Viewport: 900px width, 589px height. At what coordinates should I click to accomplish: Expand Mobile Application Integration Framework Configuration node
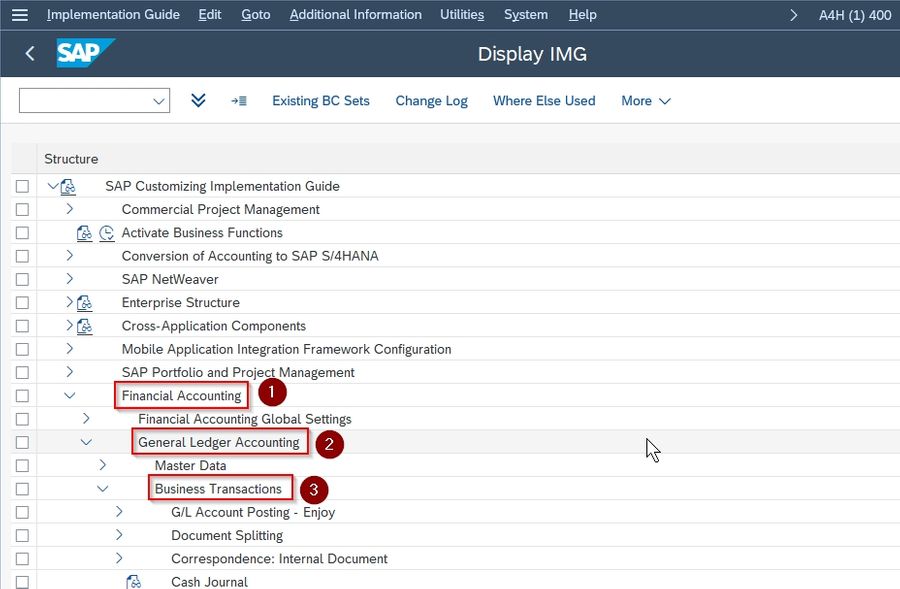click(x=69, y=348)
